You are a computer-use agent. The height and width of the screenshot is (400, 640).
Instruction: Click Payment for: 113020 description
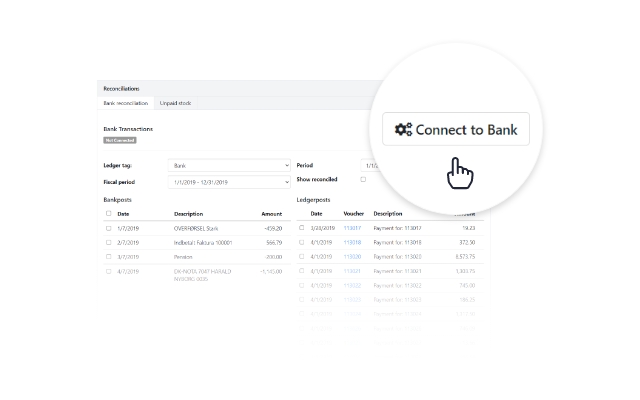(397, 257)
